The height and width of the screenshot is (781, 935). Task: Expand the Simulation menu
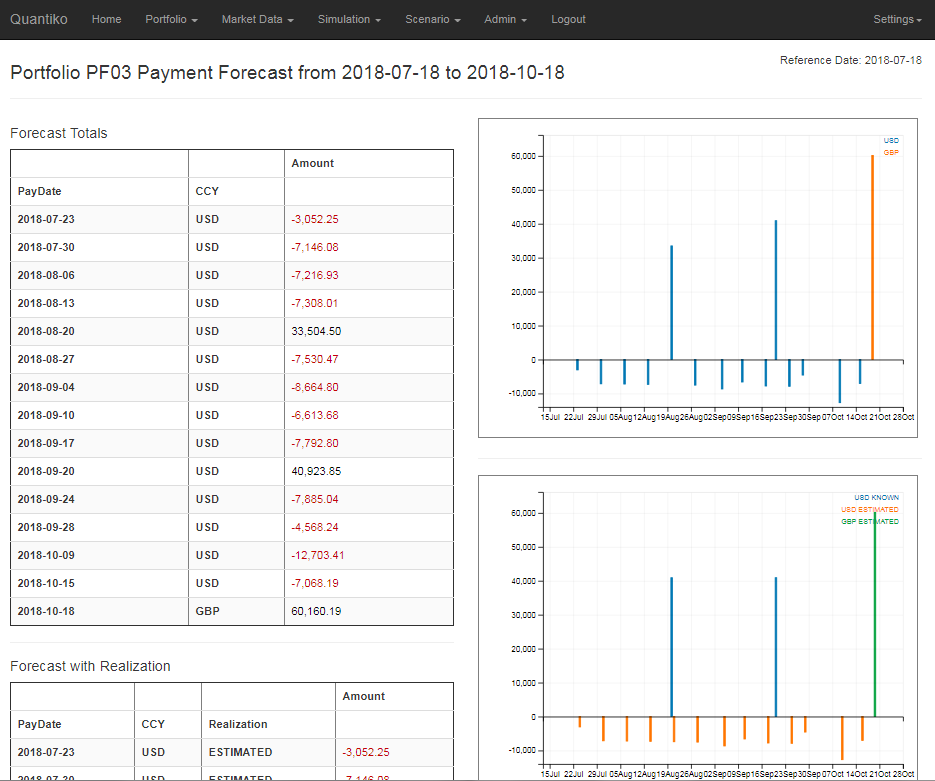349,19
